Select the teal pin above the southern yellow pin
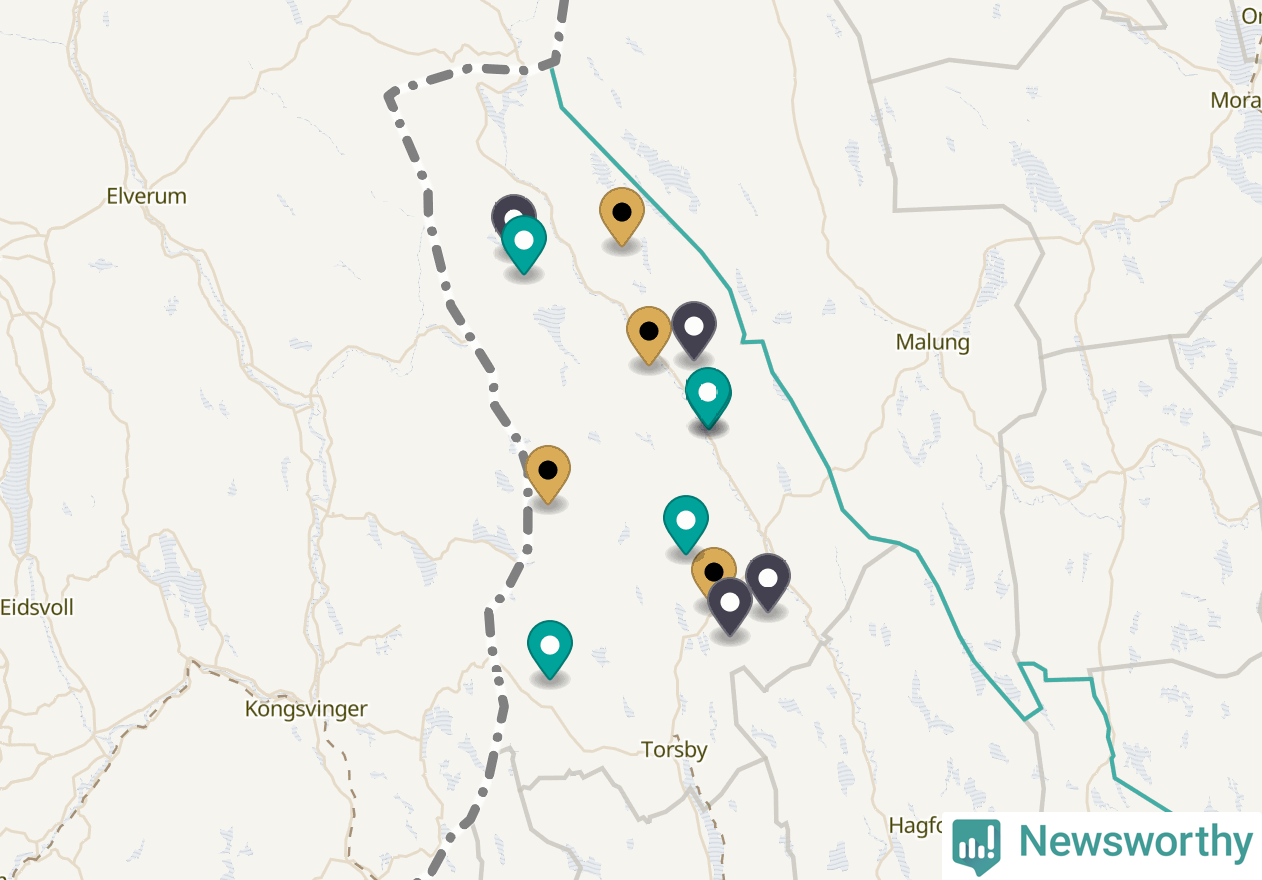 pos(686,524)
